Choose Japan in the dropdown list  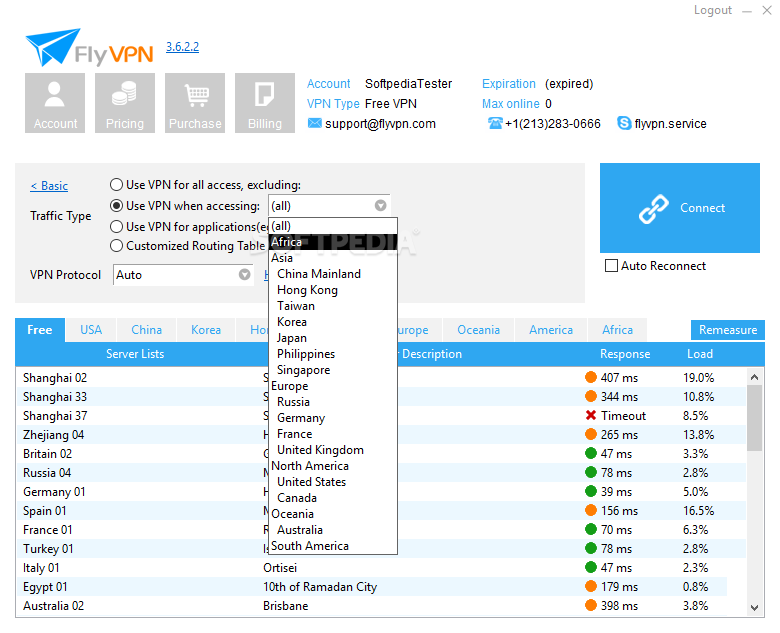tap(333, 338)
